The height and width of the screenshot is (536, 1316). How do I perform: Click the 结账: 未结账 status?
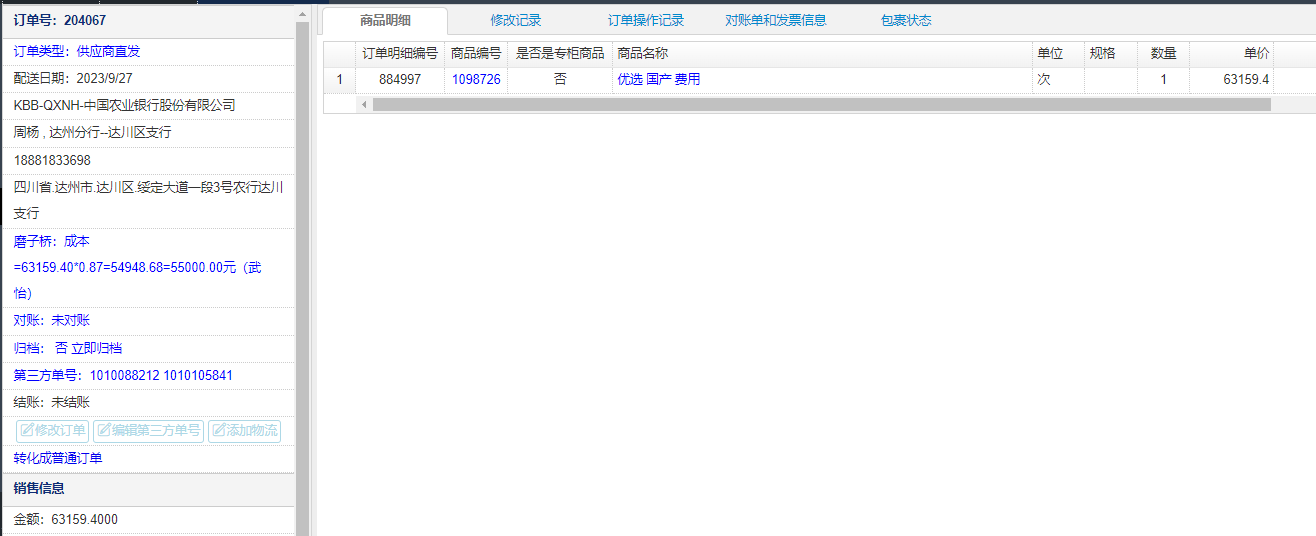tap(51, 402)
